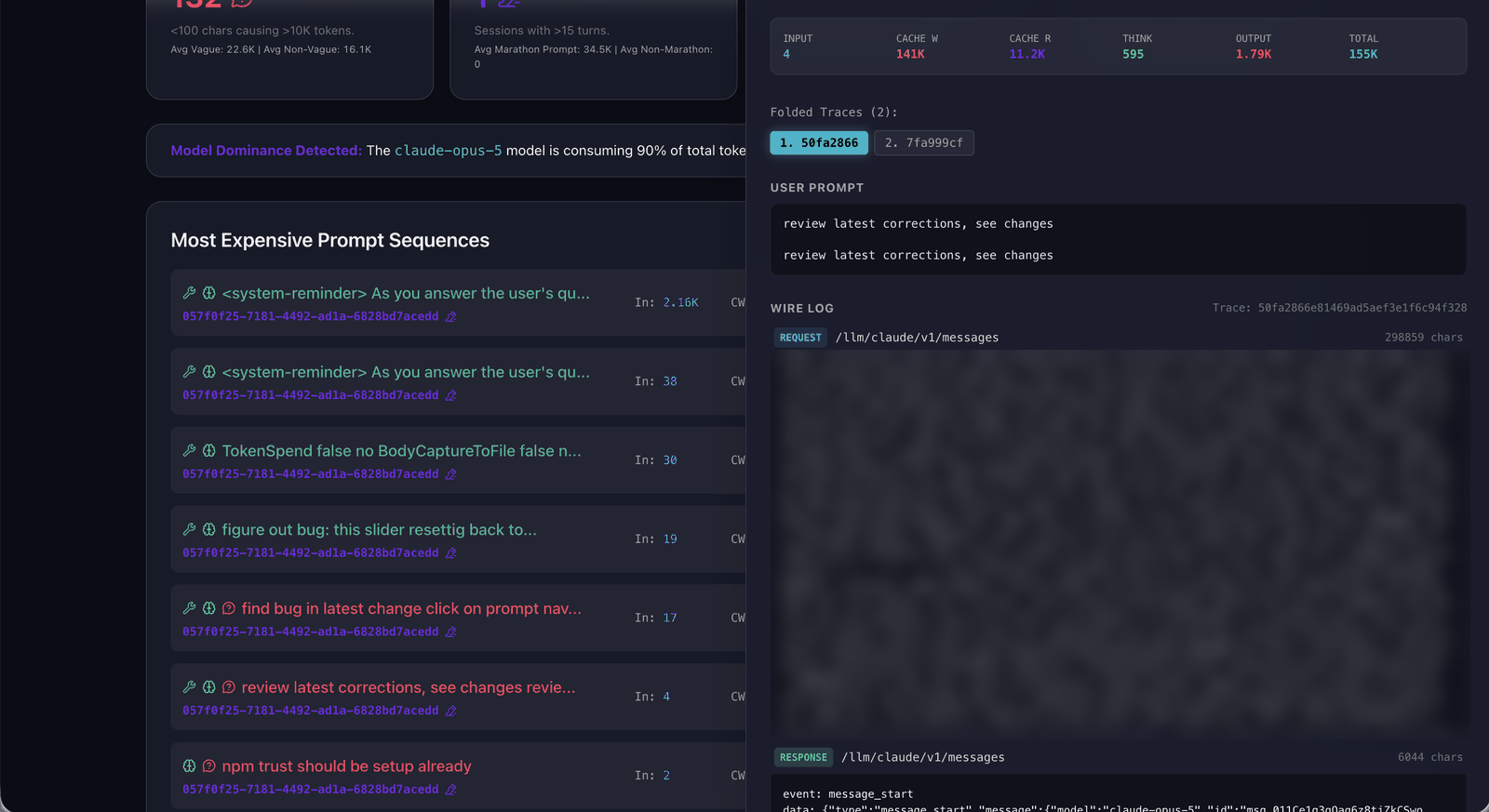The width and height of the screenshot is (1489, 812).
Task: Click the CACHE W value 141K
Action: pos(910,54)
